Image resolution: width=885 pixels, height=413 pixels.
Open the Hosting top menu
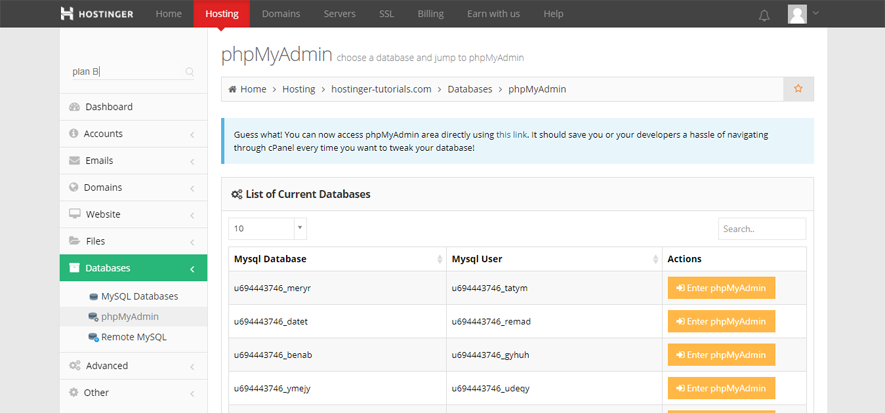pyautogui.click(x=222, y=14)
